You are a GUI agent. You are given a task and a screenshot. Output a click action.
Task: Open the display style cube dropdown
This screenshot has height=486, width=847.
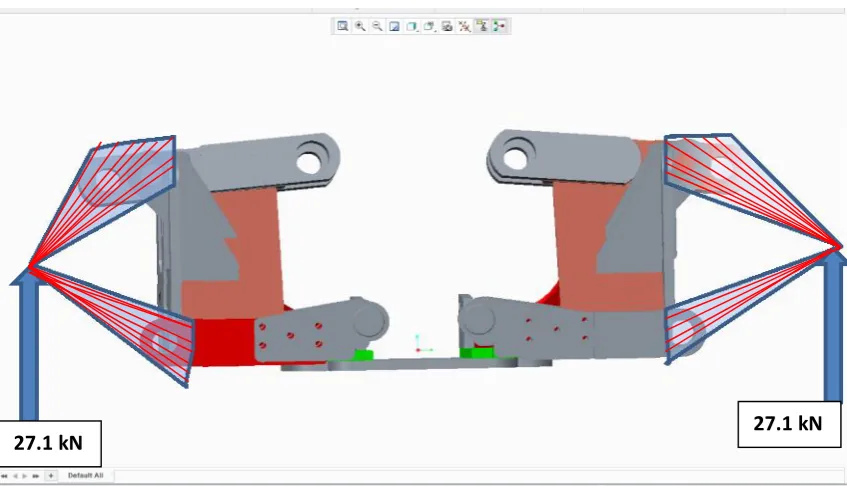tap(412, 26)
